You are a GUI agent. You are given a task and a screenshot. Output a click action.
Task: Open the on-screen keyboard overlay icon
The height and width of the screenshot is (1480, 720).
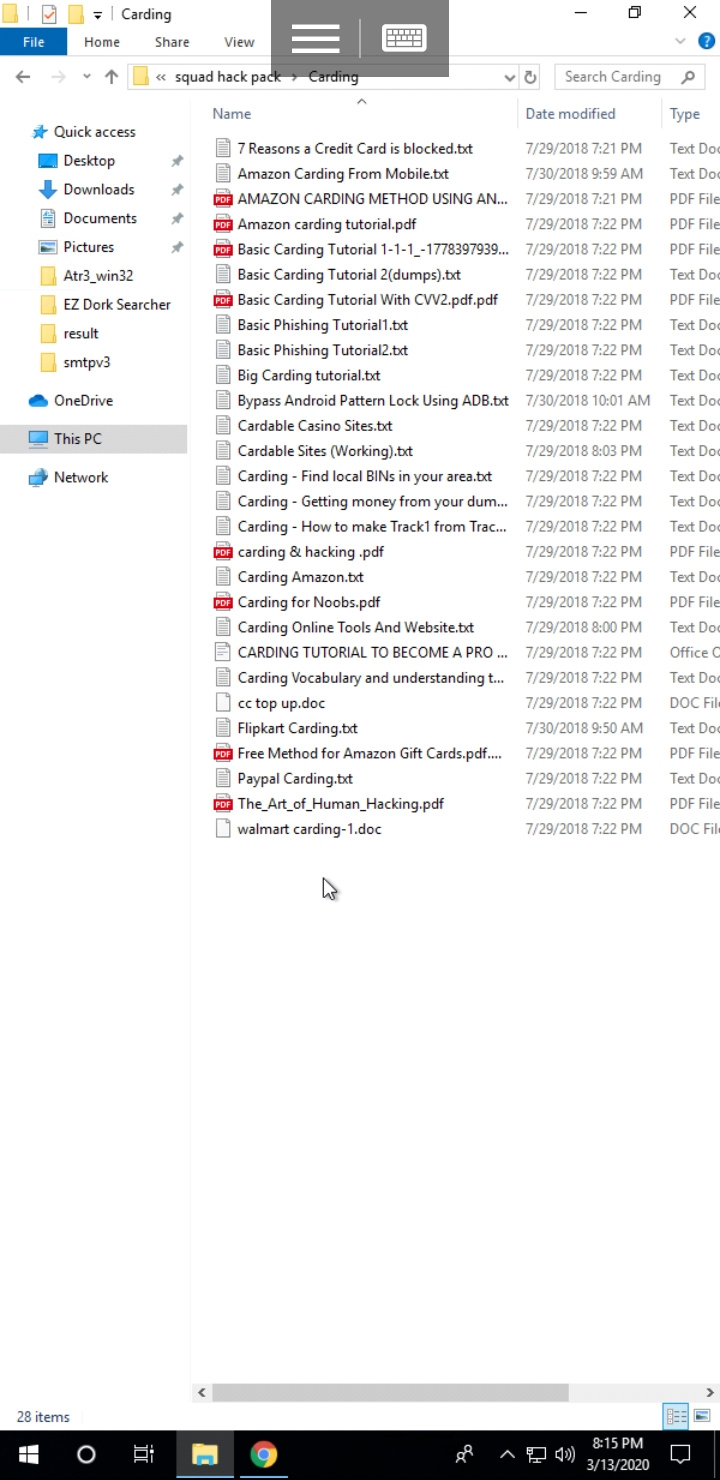coord(404,39)
